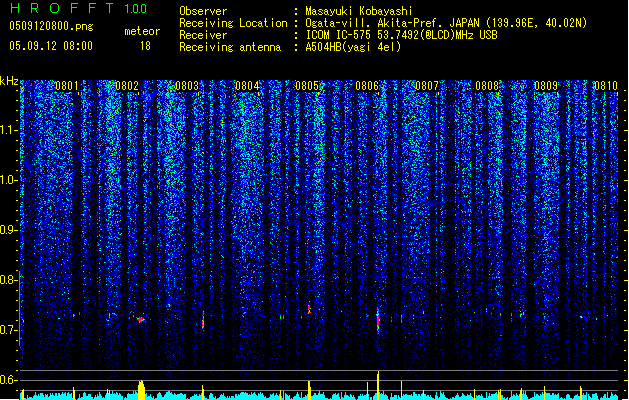Click the ICOM IC-575 53.7492 MHz receiver text

pos(401,35)
